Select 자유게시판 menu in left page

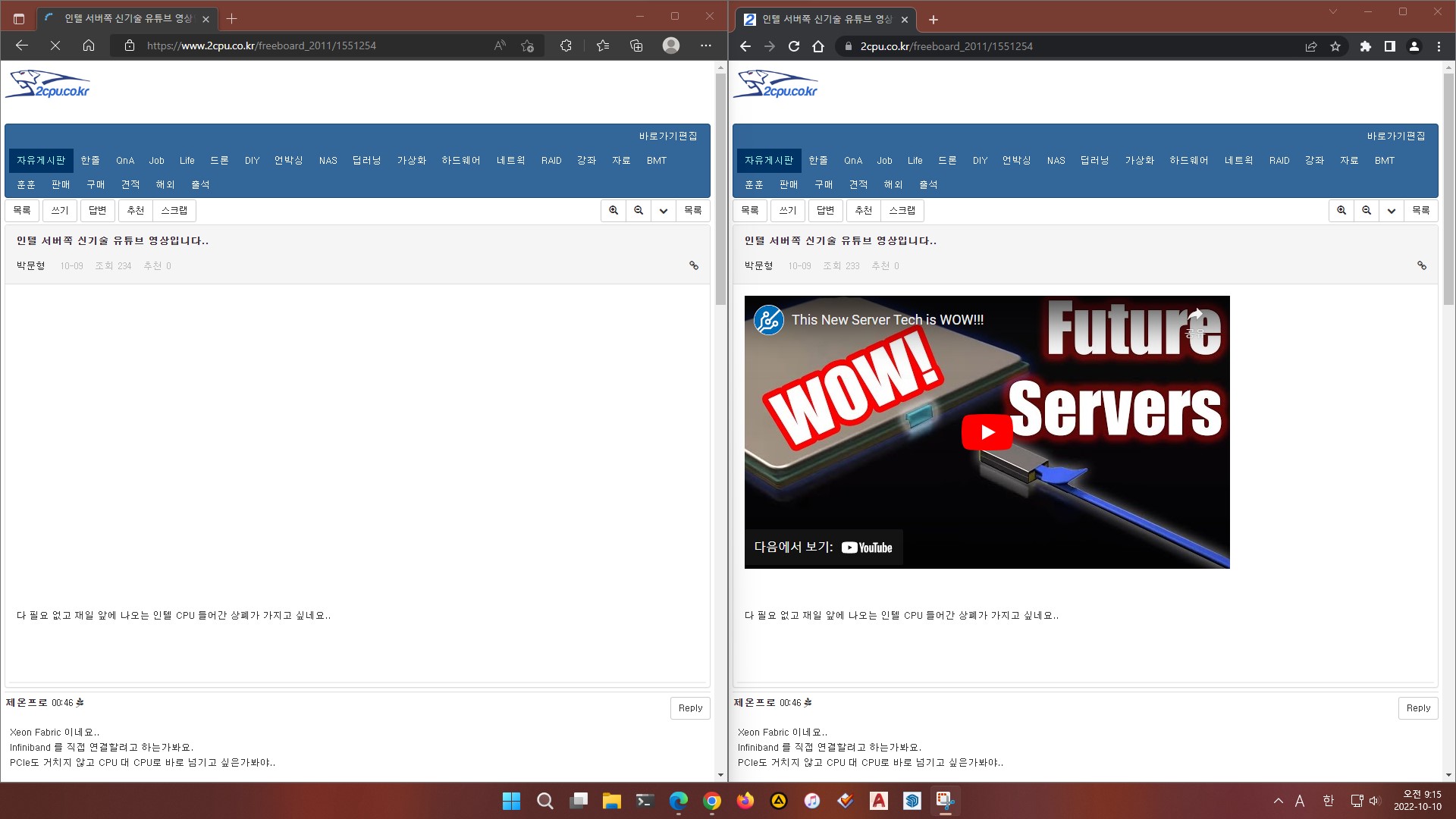coord(41,160)
